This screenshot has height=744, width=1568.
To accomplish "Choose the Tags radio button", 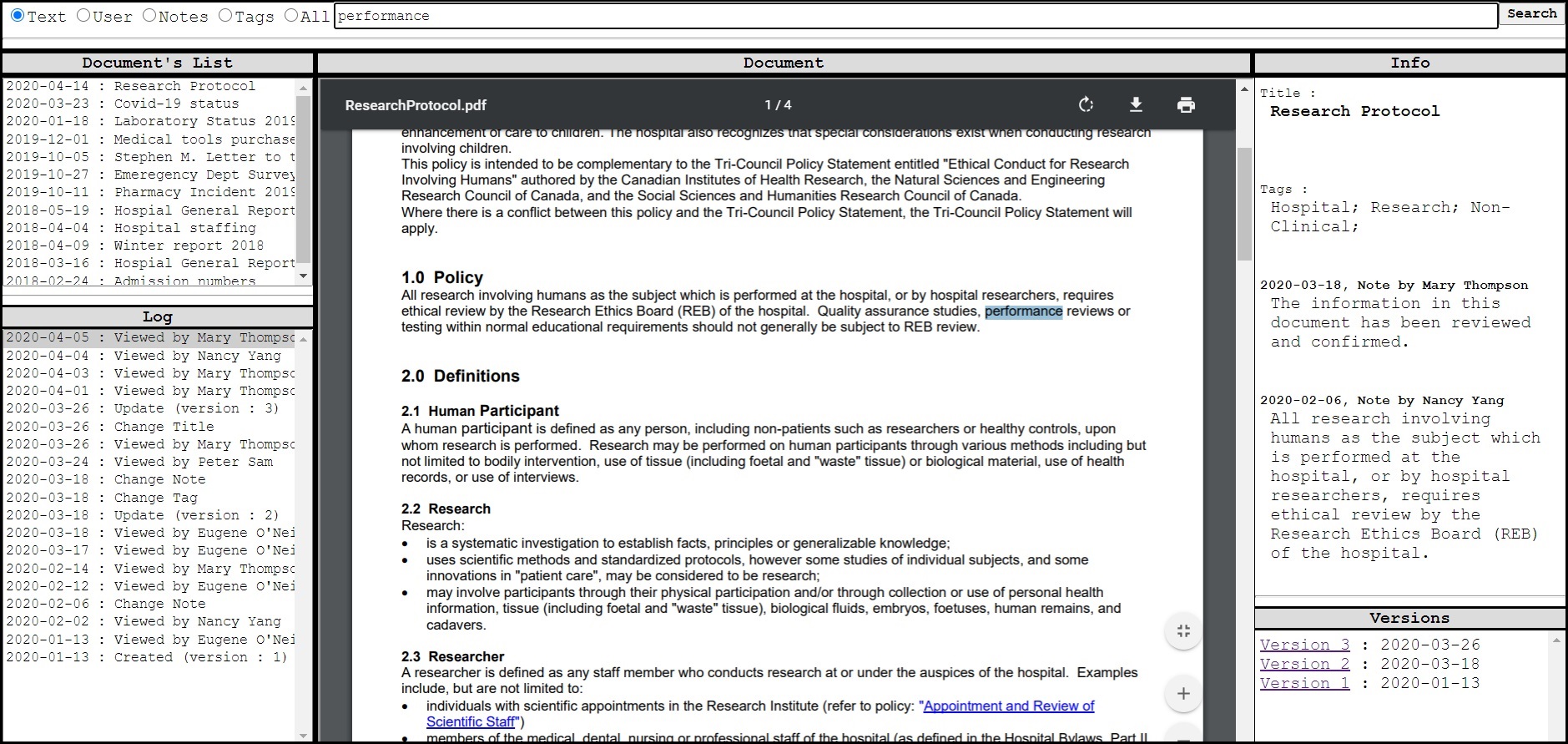I will coord(225,15).
